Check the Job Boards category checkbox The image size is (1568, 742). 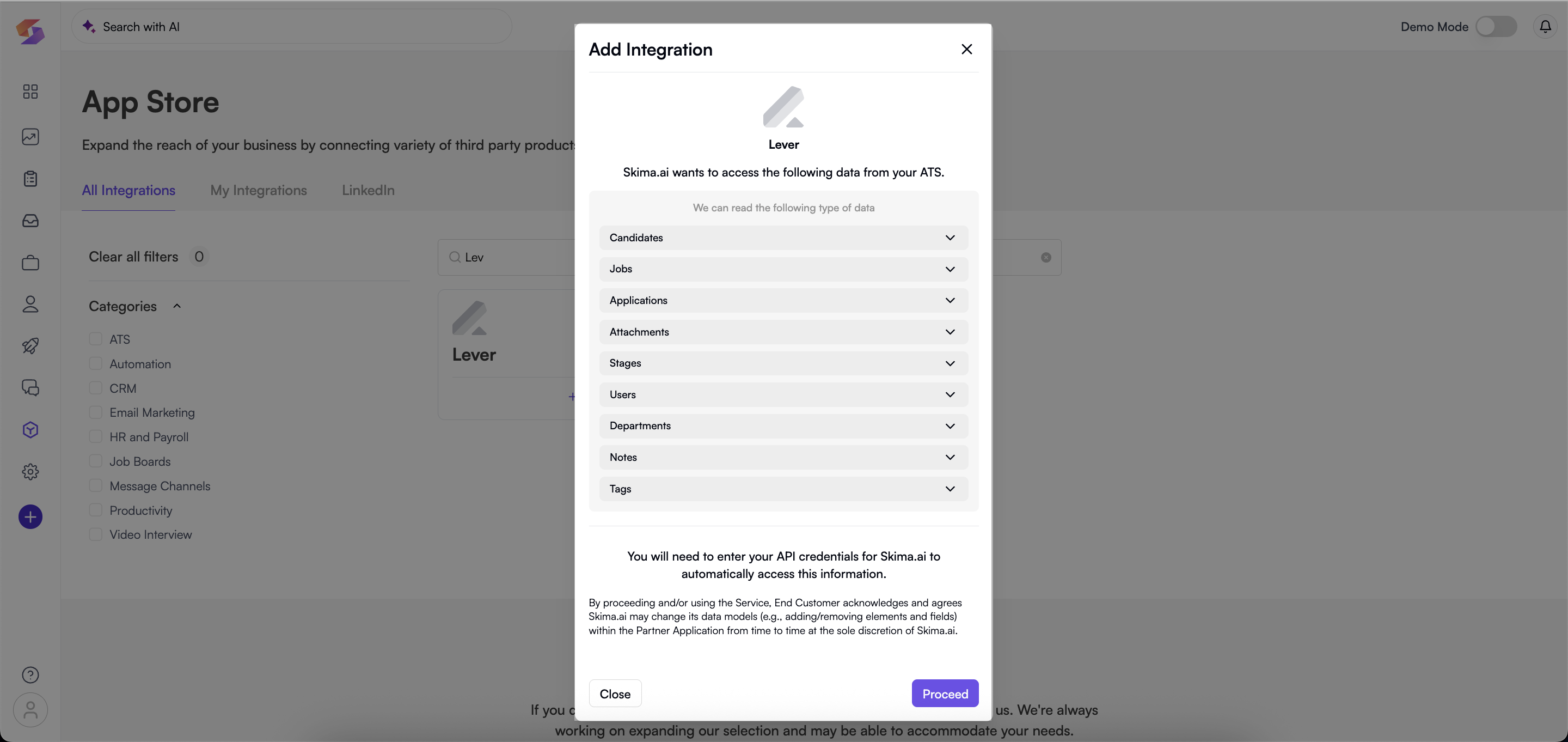coord(96,461)
